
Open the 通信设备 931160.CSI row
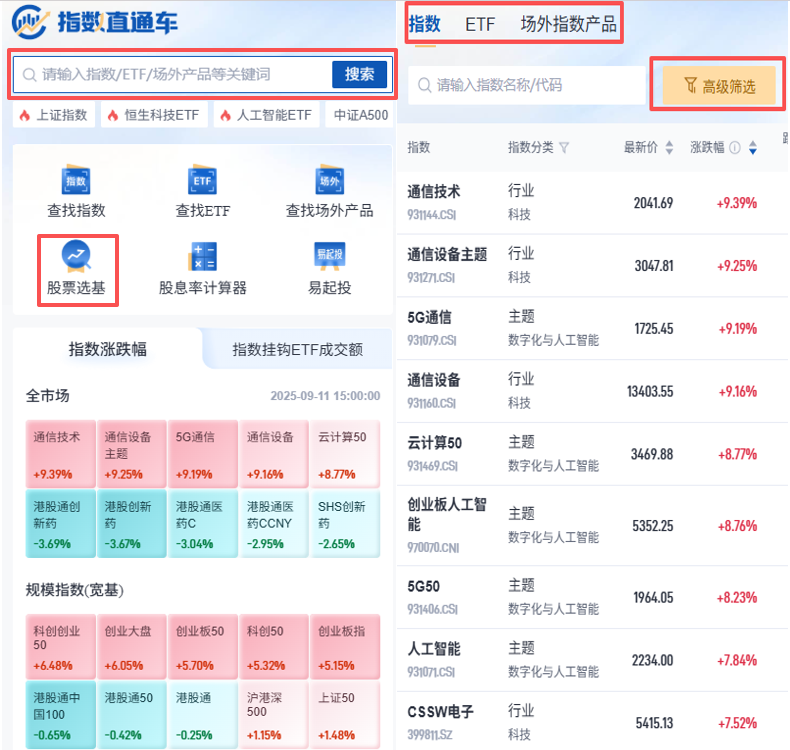(x=592, y=391)
